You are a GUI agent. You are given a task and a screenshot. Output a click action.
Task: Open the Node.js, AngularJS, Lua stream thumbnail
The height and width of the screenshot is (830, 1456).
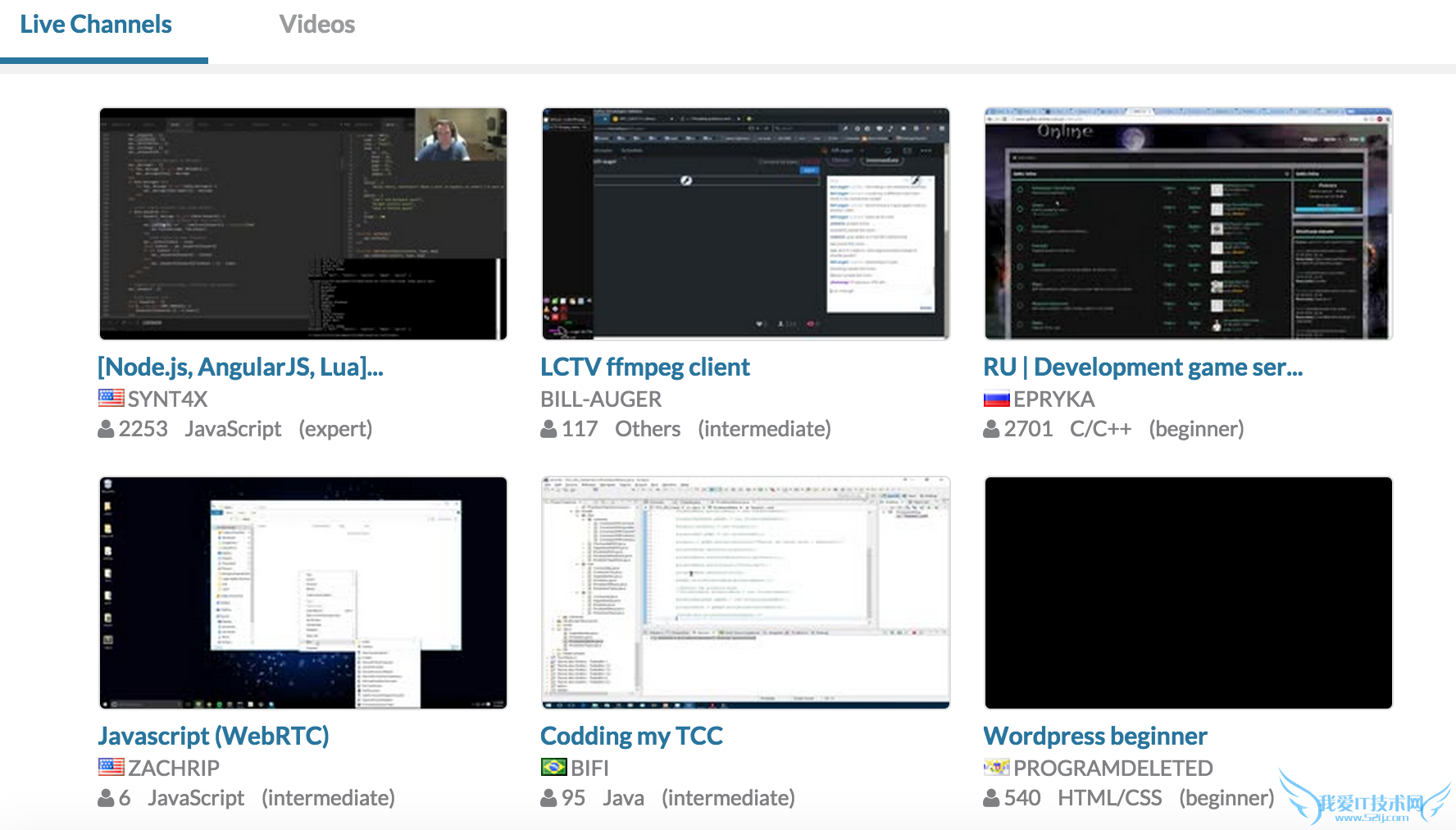pyautogui.click(x=303, y=224)
